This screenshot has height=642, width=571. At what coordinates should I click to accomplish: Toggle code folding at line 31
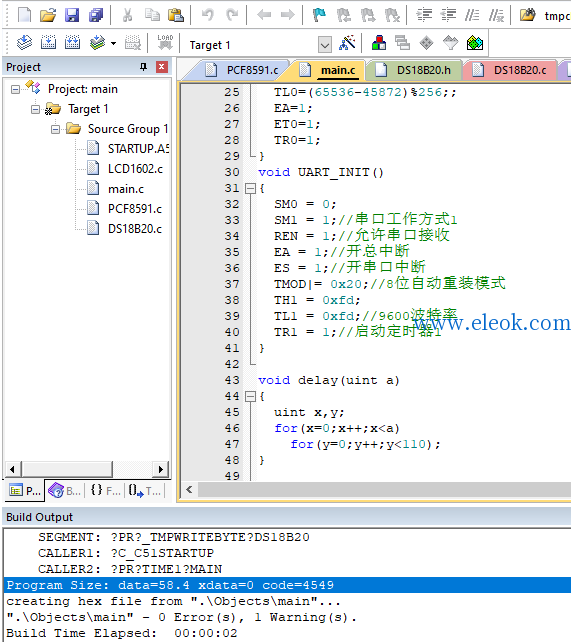tap(250, 188)
